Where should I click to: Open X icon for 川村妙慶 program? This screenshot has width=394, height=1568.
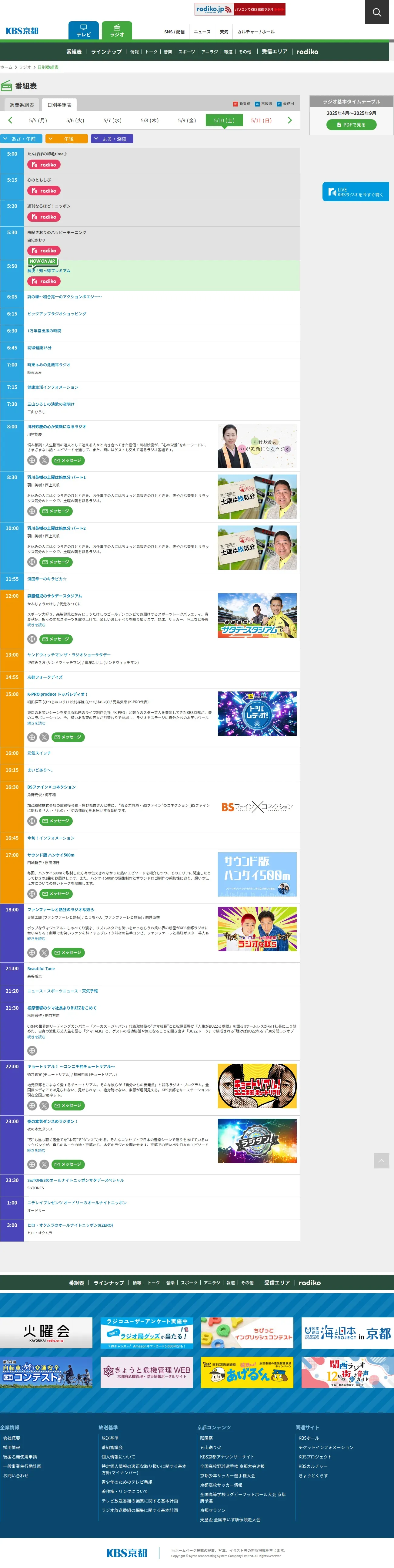coord(44,460)
